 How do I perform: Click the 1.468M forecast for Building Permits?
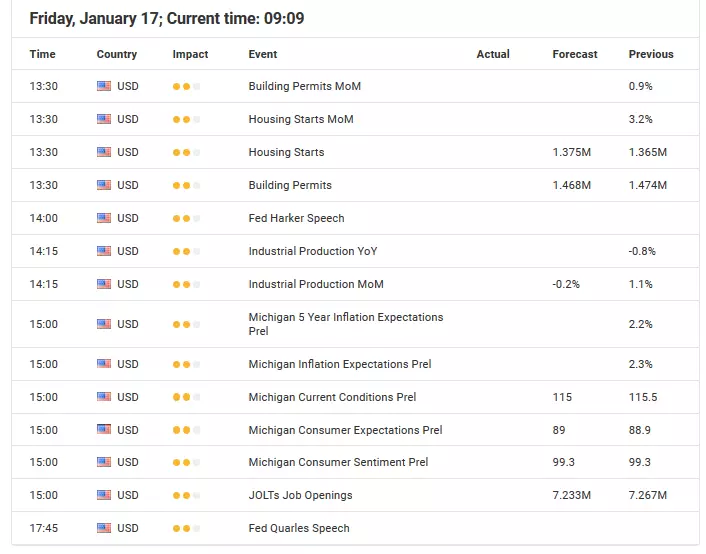571,185
